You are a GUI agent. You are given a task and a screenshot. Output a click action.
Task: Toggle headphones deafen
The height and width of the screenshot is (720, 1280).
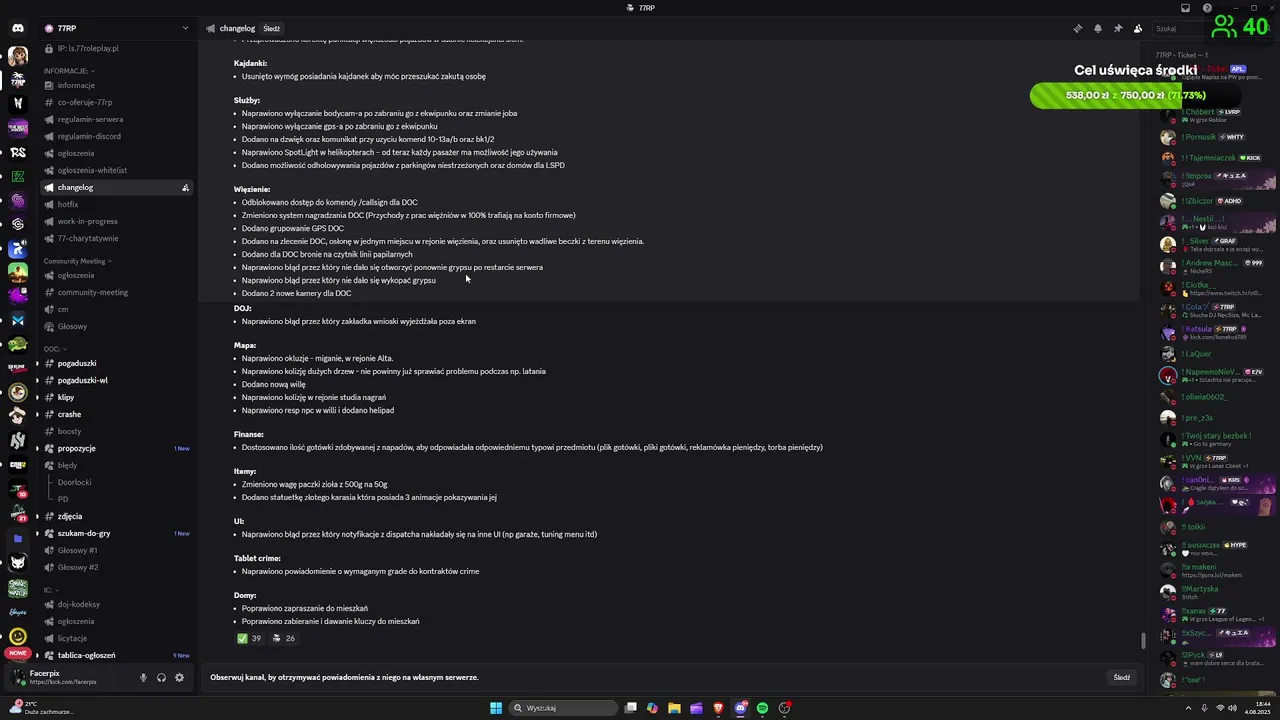pyautogui.click(x=161, y=677)
